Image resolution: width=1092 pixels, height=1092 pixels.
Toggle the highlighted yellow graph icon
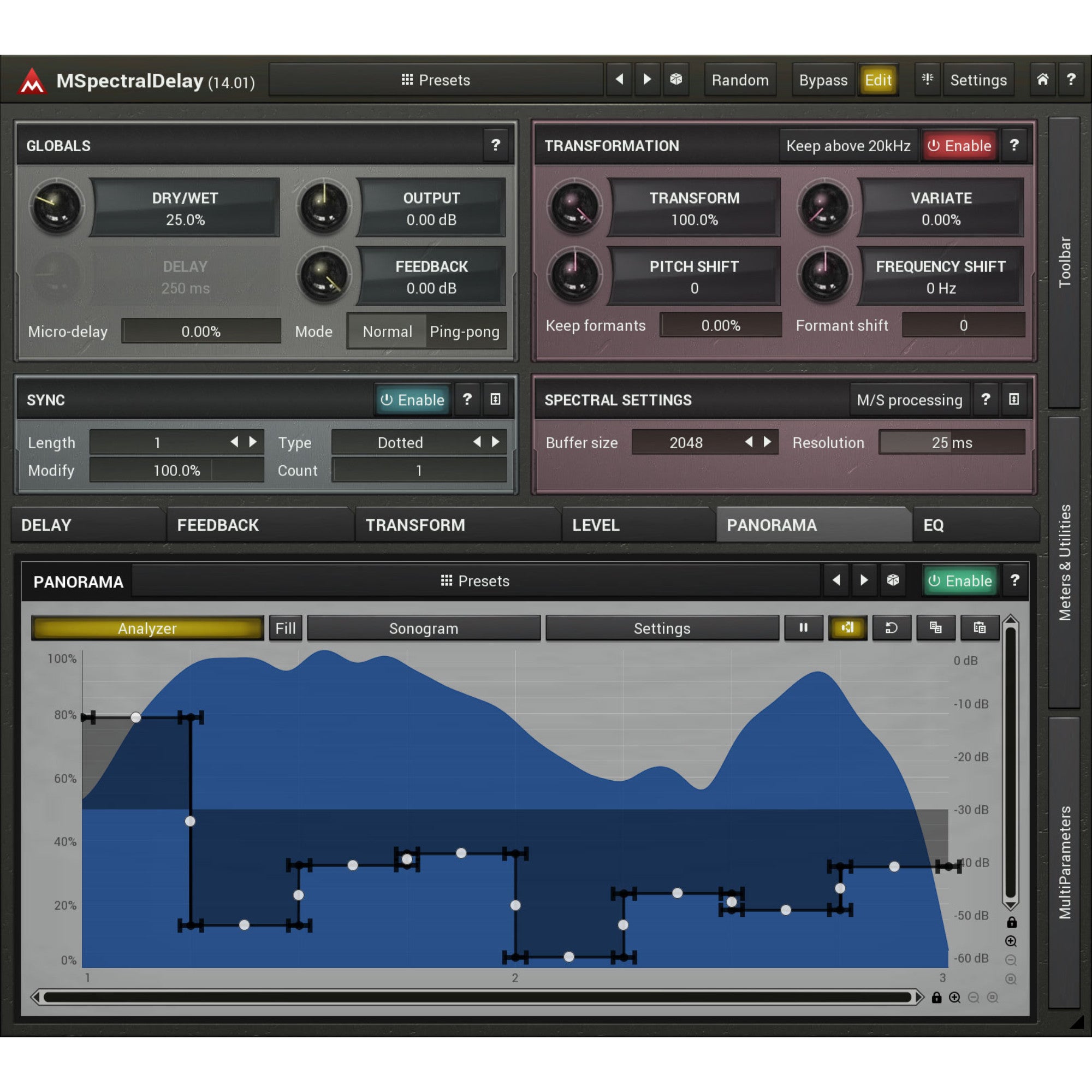click(x=847, y=628)
